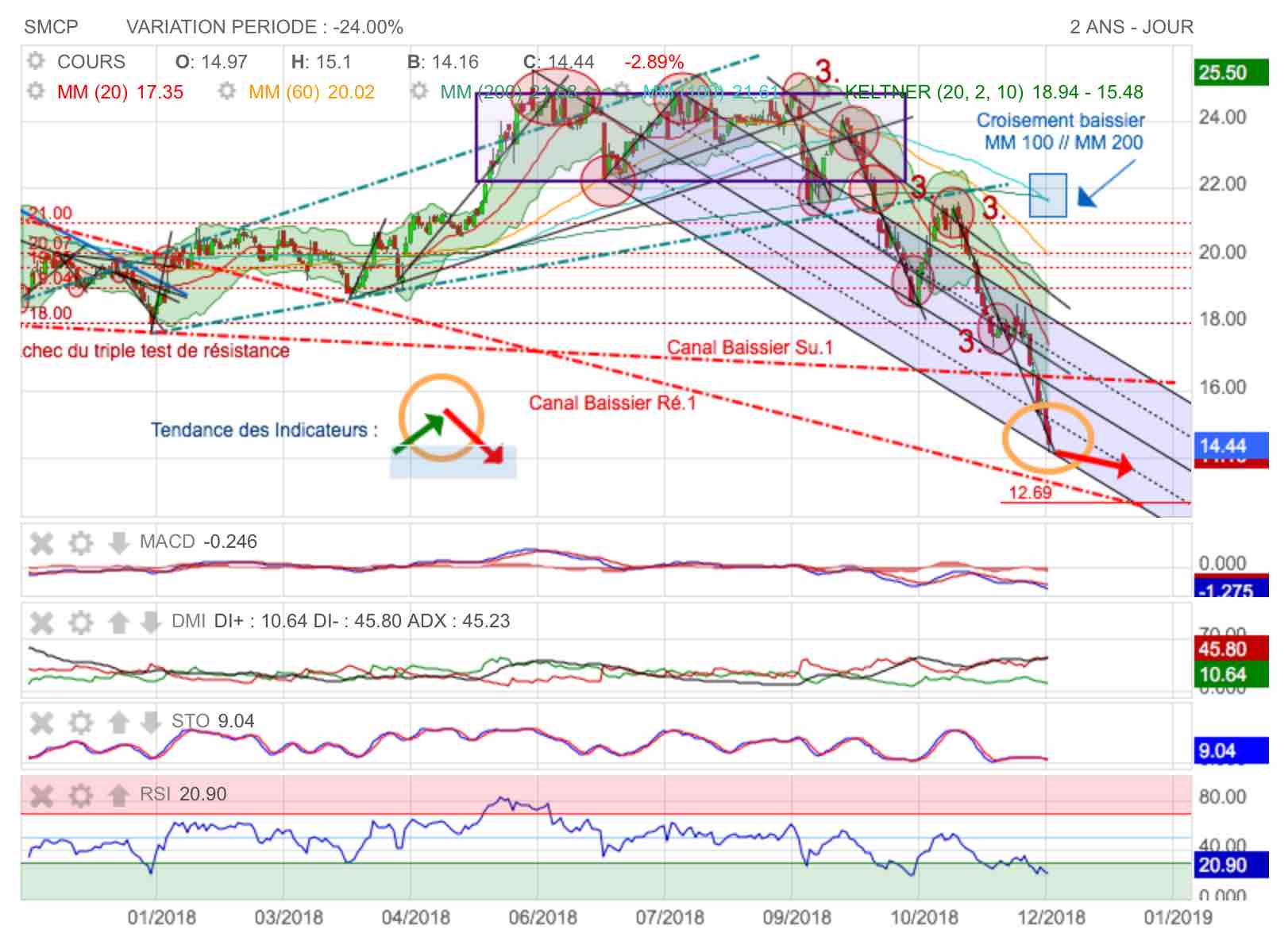Click the 12.69 support level label

[1030, 493]
